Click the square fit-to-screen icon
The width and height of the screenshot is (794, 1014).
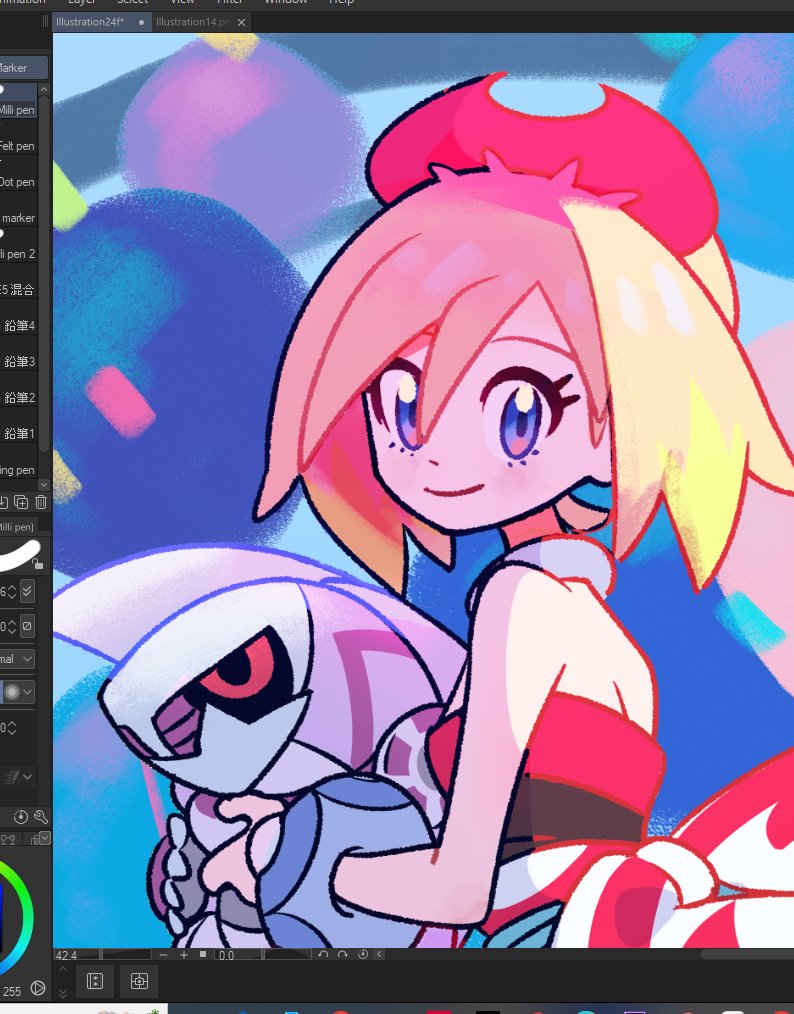pyautogui.click(x=202, y=955)
